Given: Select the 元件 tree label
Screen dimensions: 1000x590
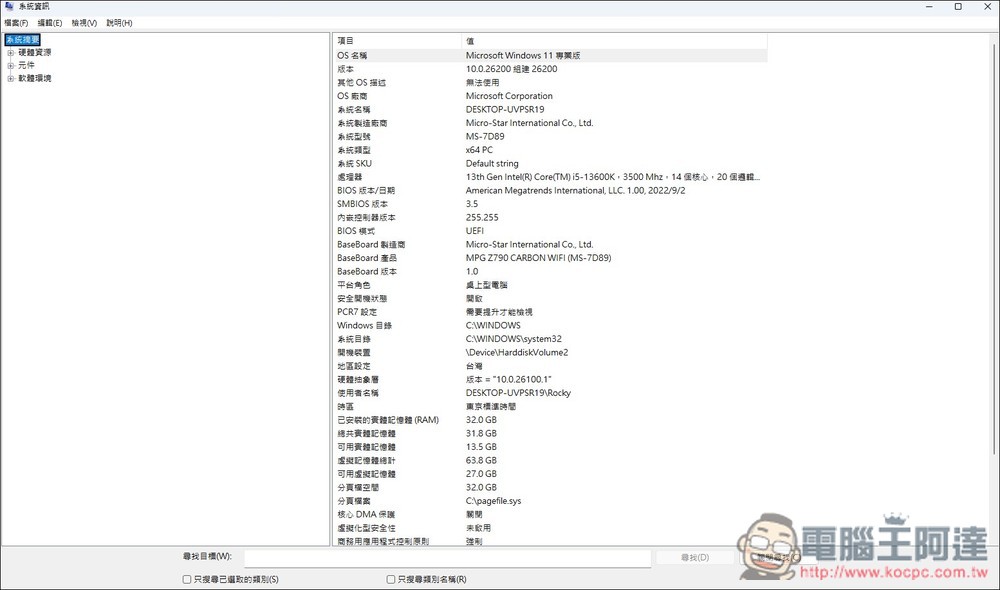Looking at the screenshot, I should point(26,65).
